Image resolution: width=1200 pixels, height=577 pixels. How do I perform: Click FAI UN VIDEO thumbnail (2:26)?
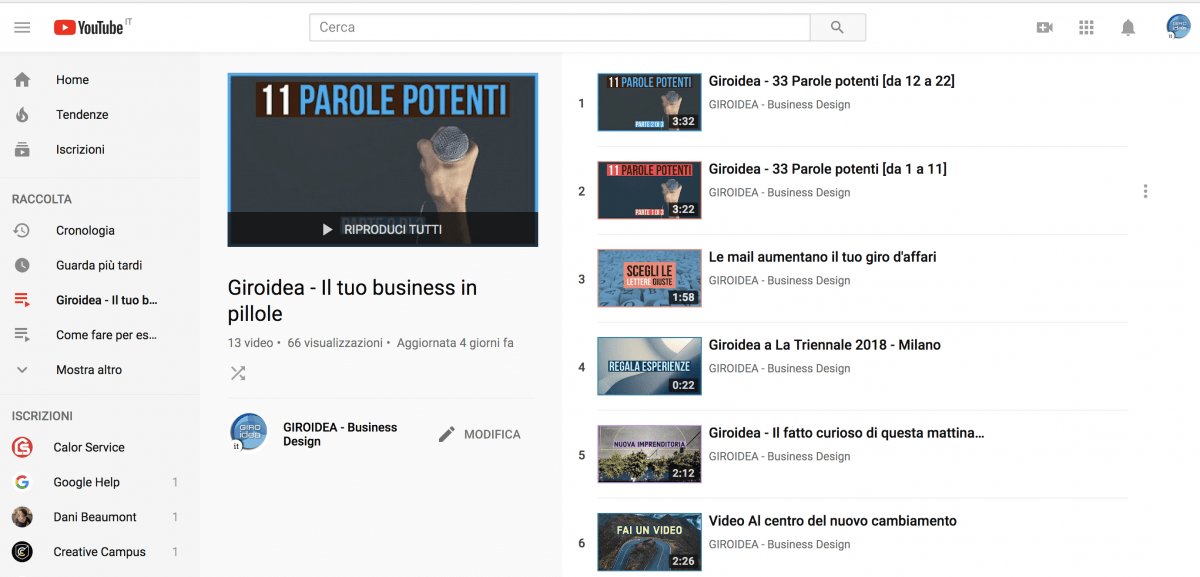[649, 542]
